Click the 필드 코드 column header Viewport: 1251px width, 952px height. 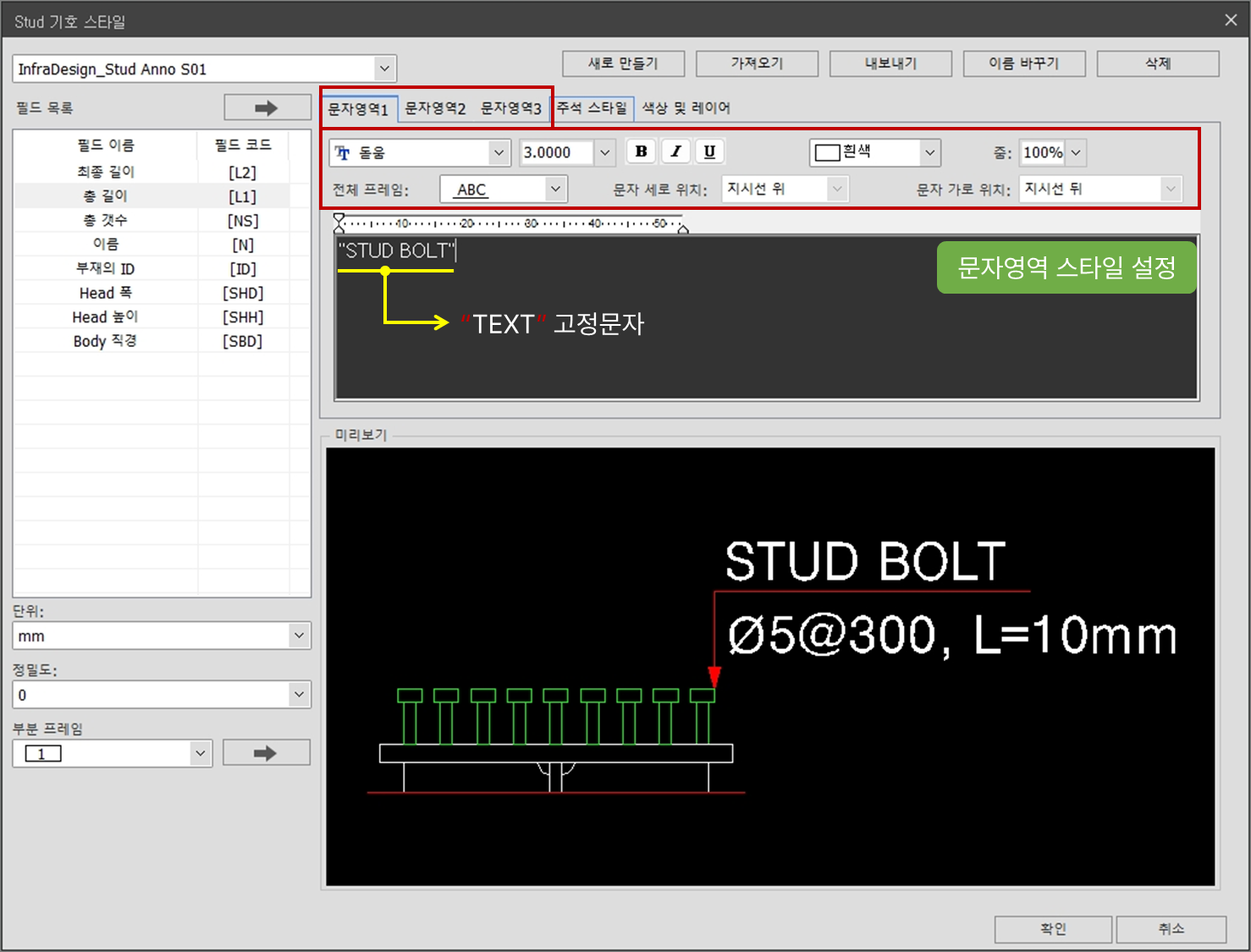[x=243, y=146]
